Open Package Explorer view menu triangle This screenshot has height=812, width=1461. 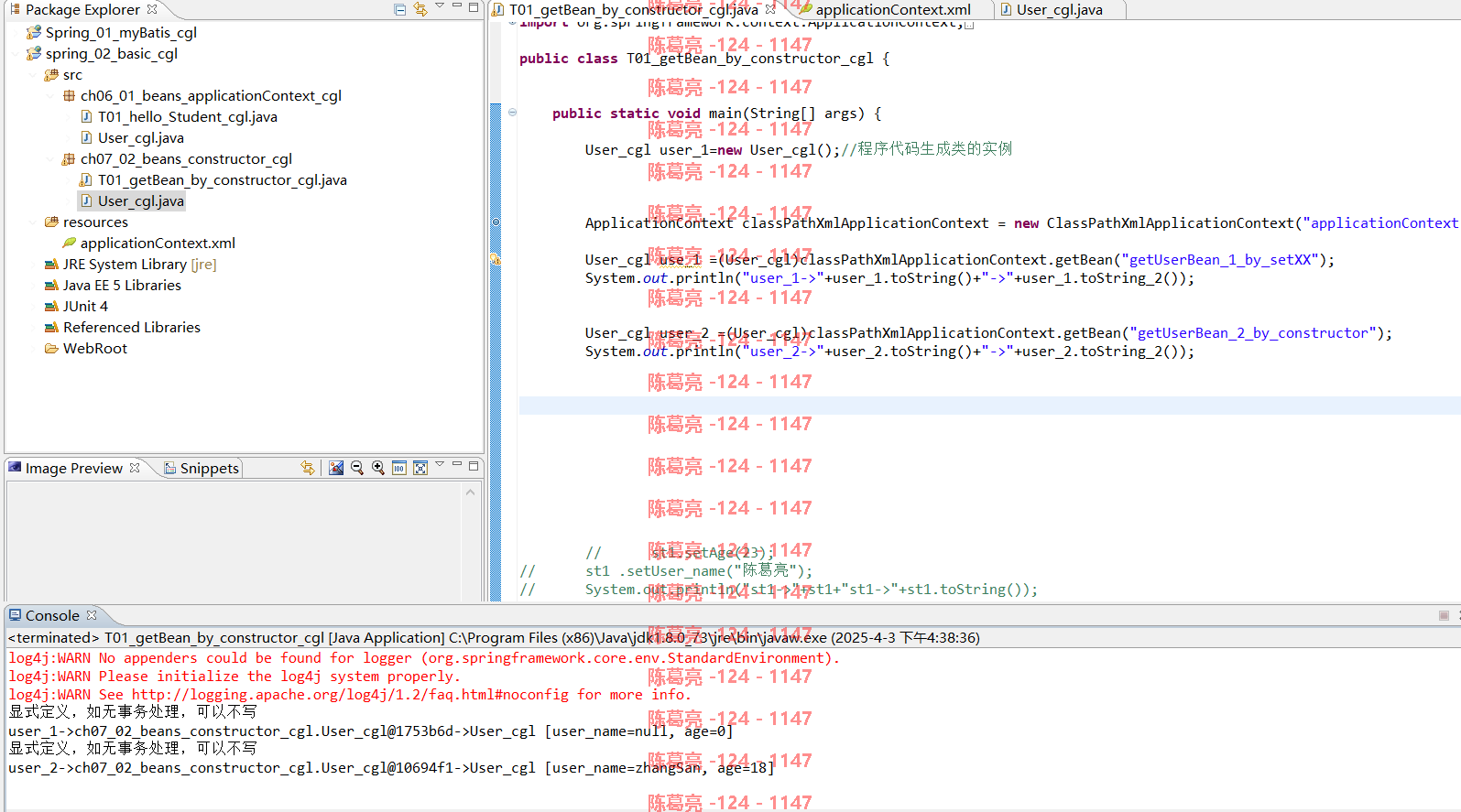pos(440,6)
